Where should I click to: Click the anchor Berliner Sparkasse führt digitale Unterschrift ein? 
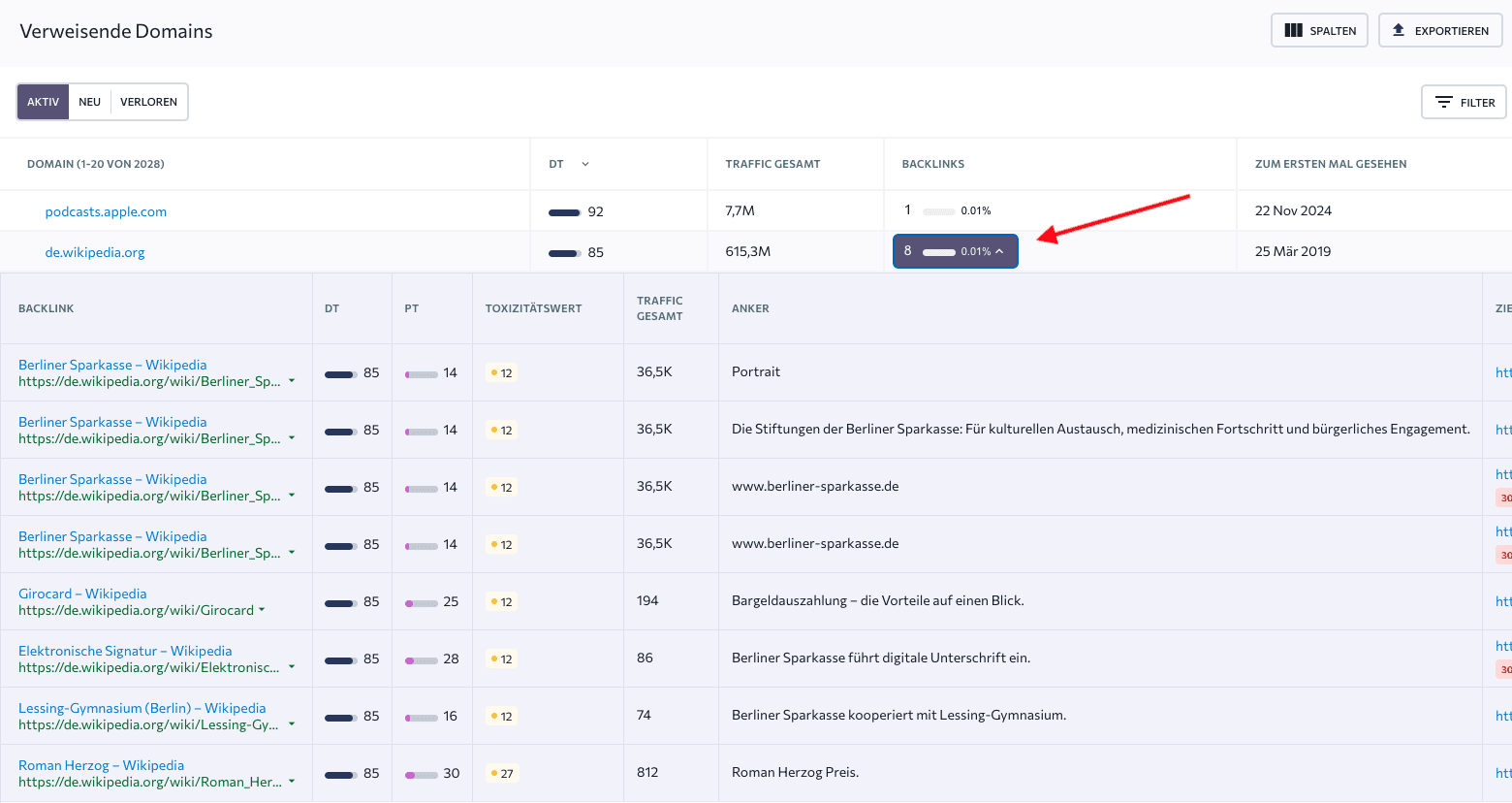(x=881, y=658)
